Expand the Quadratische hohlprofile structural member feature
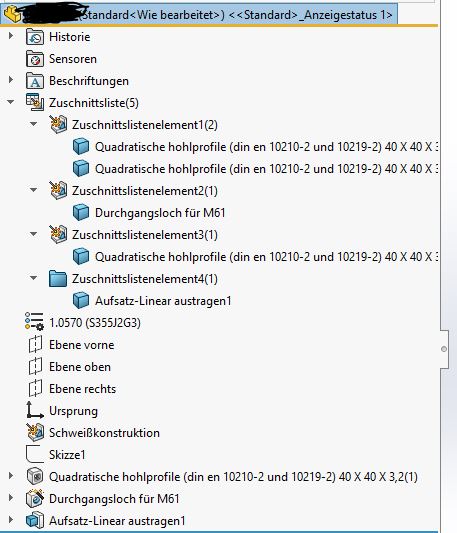Screen dimensions: 457x533 (x=11, y=476)
